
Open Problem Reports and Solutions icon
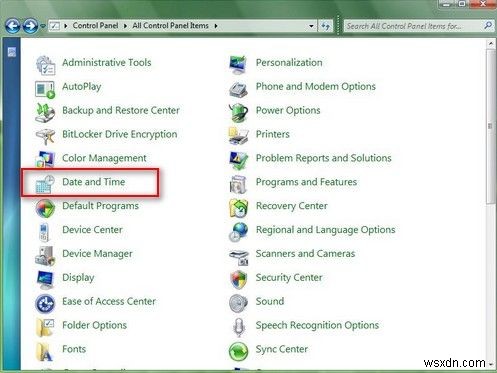coord(239,160)
